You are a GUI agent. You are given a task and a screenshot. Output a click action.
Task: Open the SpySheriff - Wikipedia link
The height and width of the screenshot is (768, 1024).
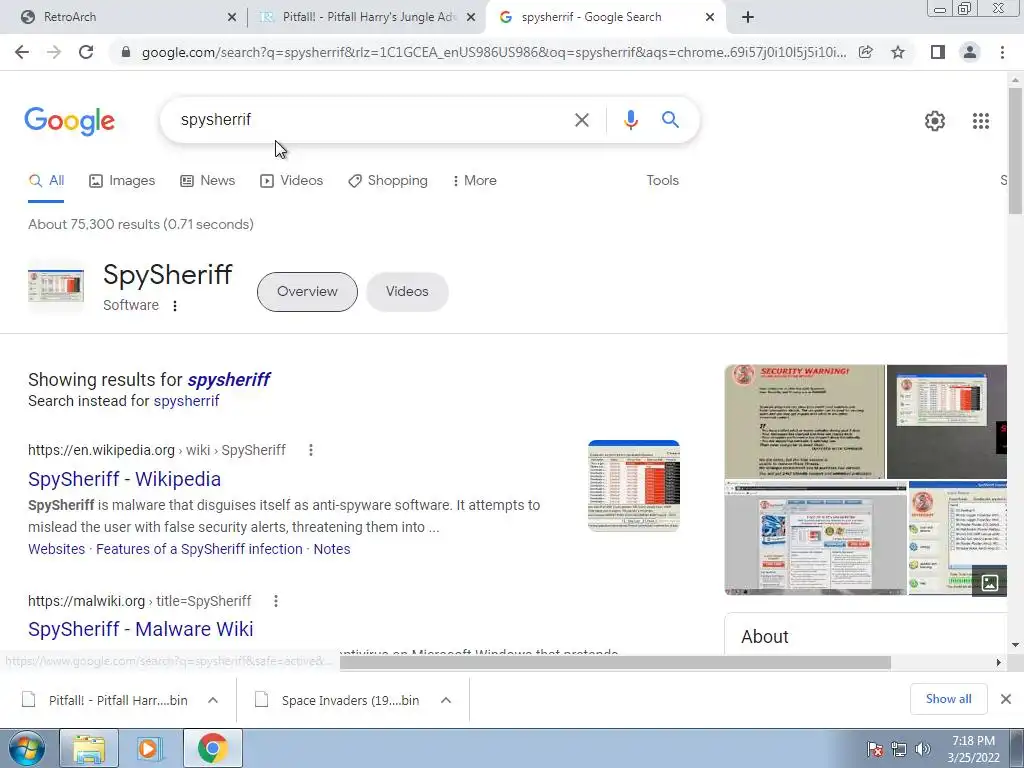point(125,479)
